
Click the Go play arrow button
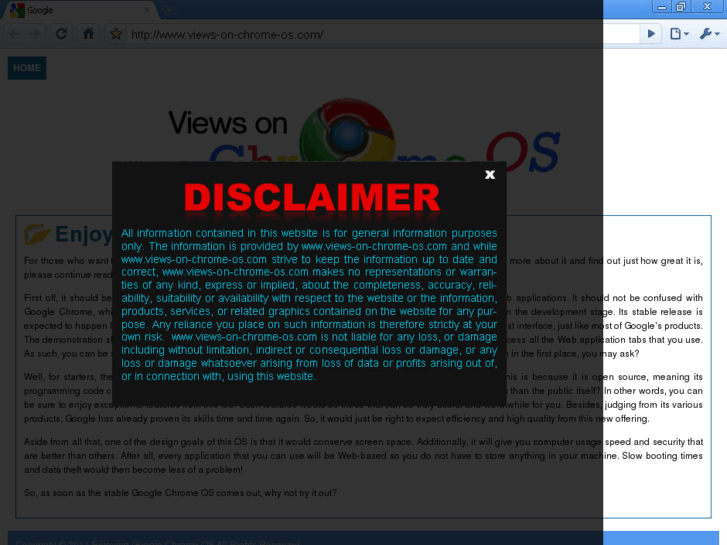(651, 34)
